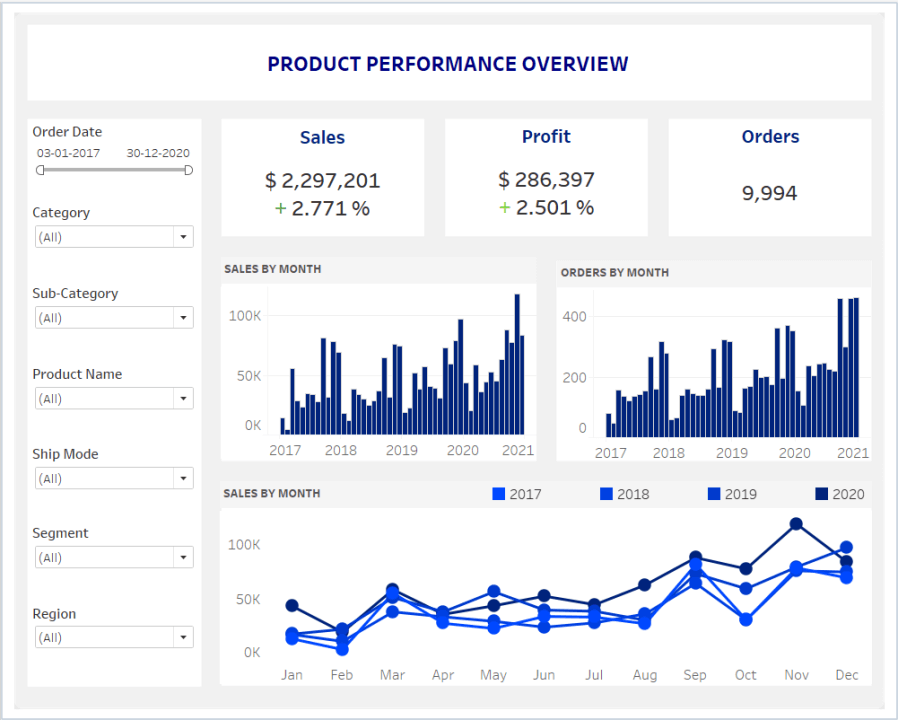Click the last bar in Orders by Month
The image size is (898, 720).
856,368
